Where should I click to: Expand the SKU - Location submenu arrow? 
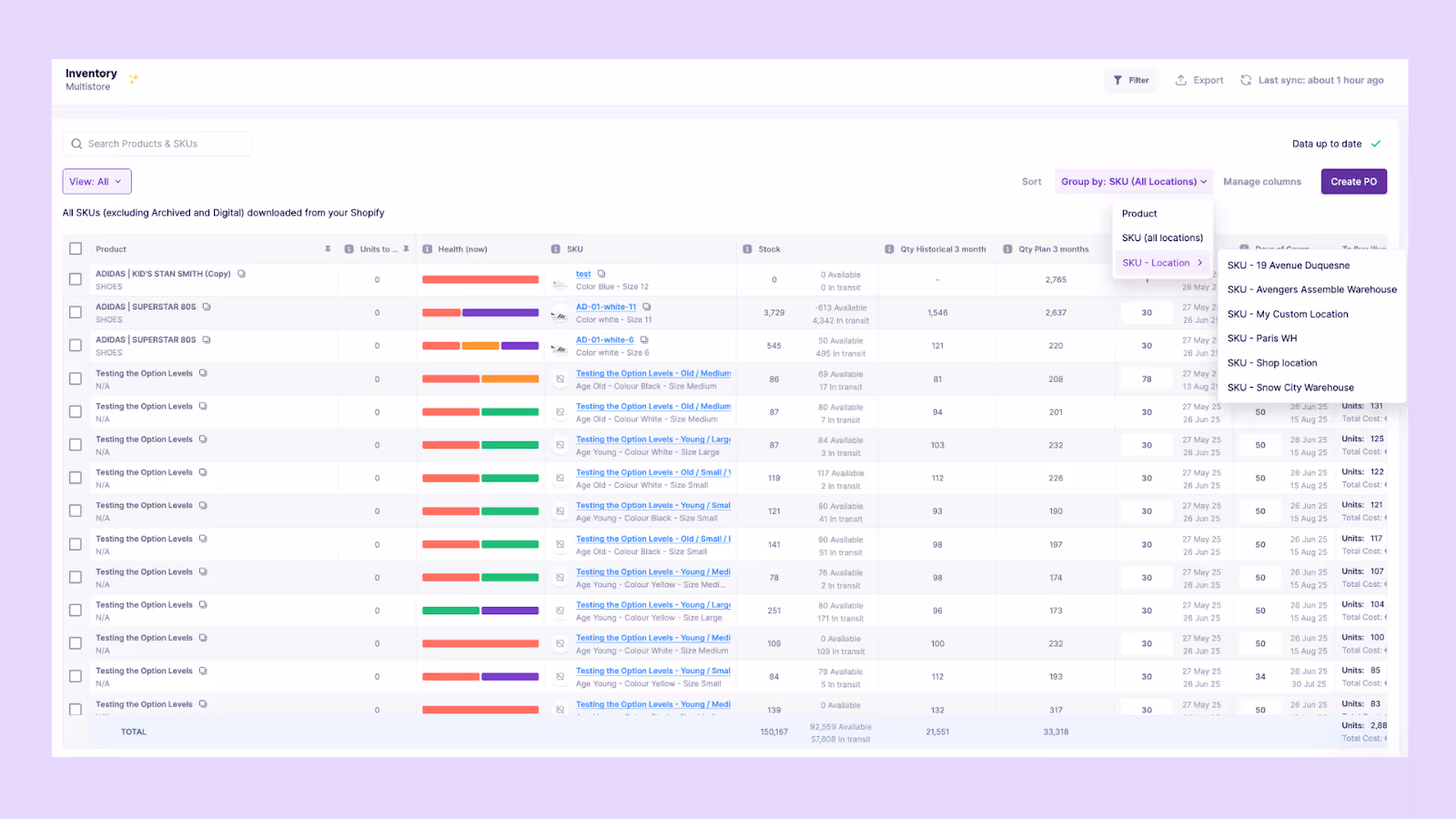1200,263
